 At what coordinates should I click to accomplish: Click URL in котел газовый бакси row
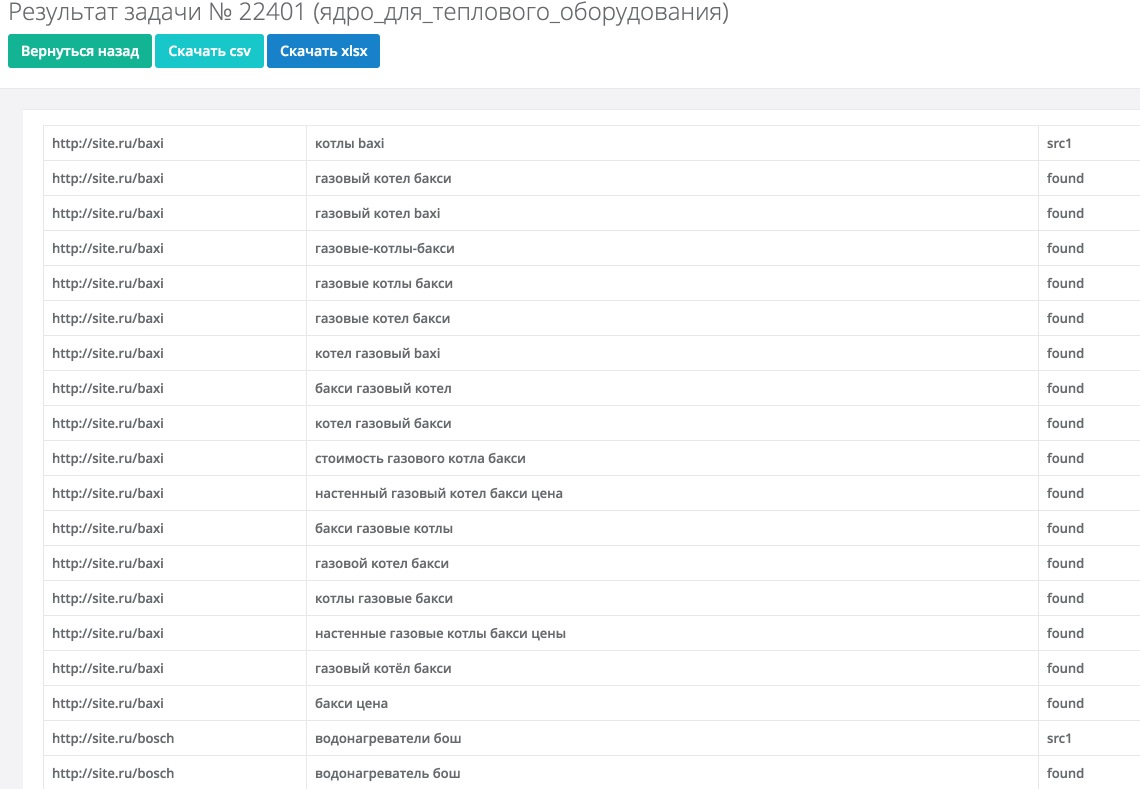click(x=108, y=422)
